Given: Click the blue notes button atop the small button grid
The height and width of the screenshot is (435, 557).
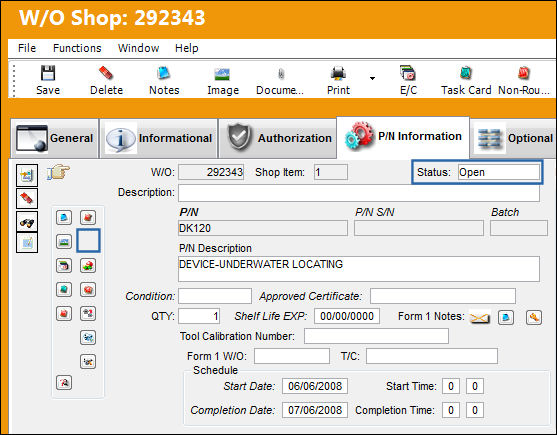Looking at the screenshot, I should tap(64, 217).
